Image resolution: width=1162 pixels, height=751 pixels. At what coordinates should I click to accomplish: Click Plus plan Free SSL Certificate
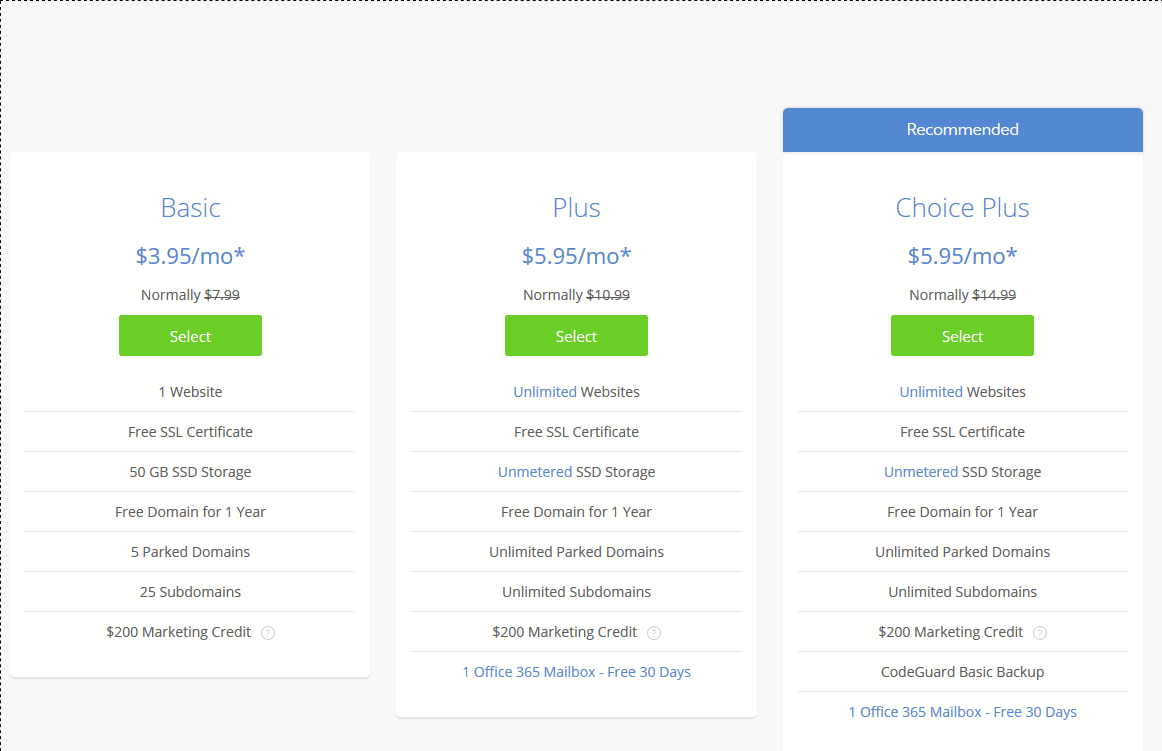(577, 431)
